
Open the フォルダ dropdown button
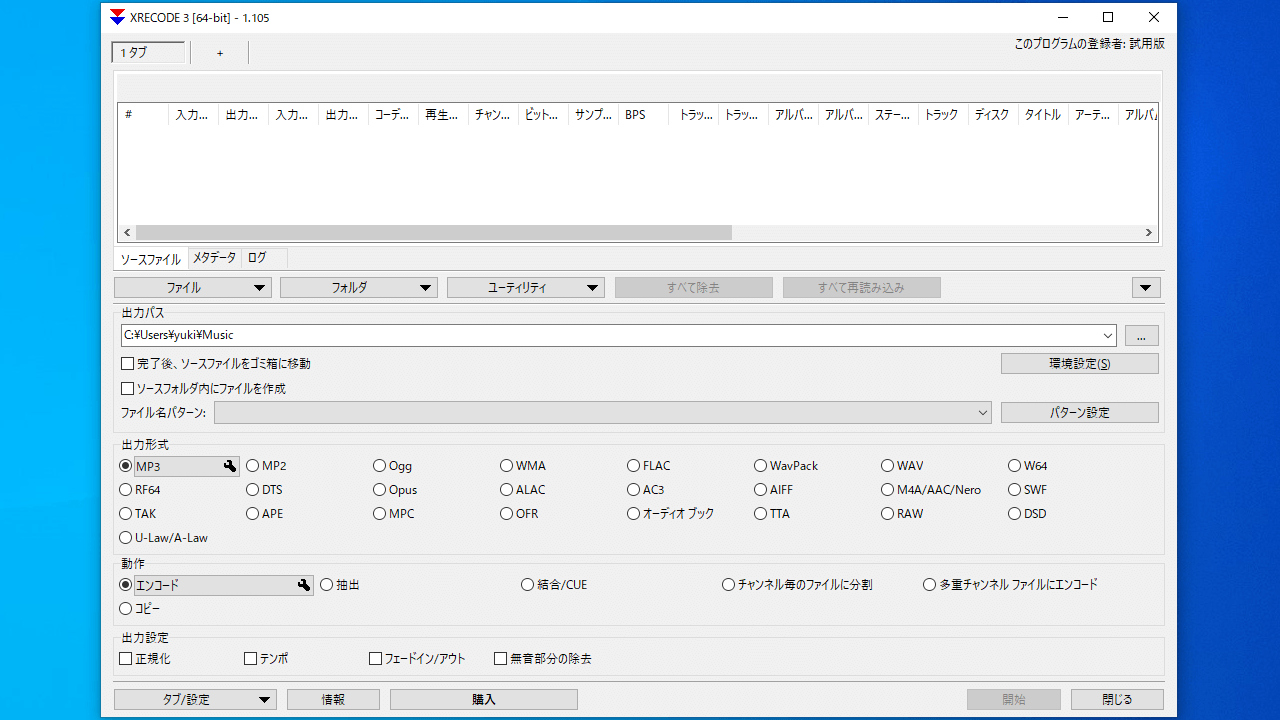coord(359,288)
